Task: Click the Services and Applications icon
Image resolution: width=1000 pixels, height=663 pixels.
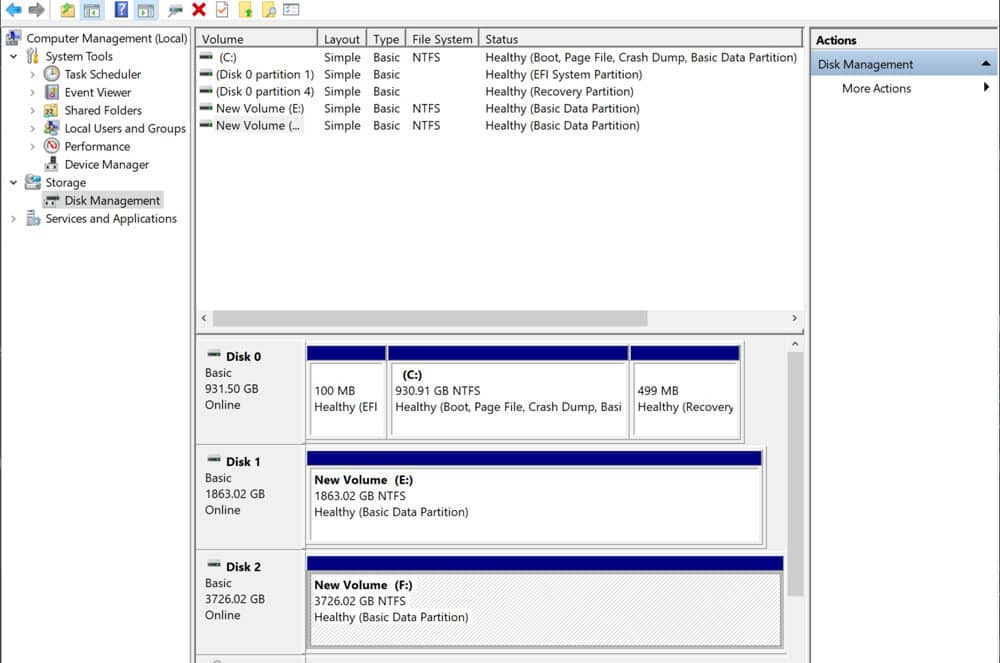Action: click(x=33, y=218)
